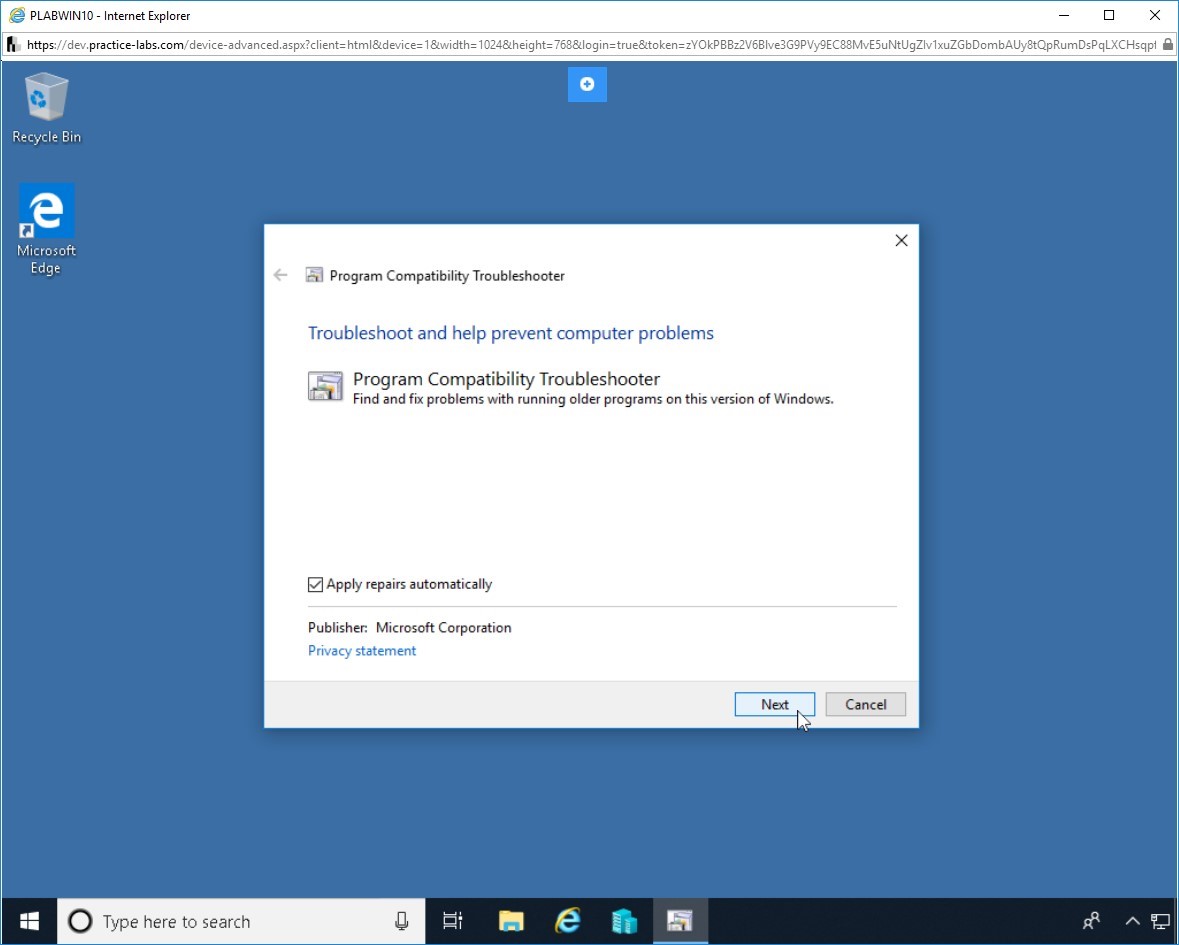
Task: Click the blue plus toolbar handle at top
Action: pyautogui.click(x=587, y=84)
